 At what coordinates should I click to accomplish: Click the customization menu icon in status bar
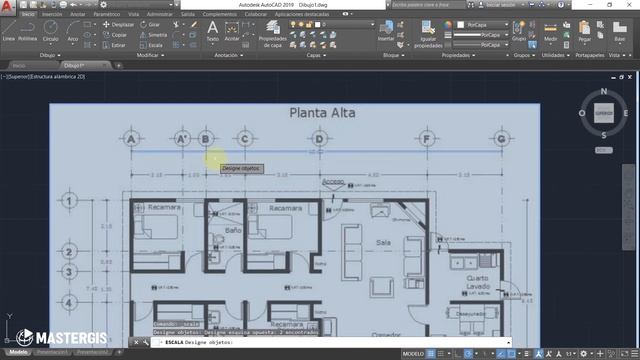[635, 354]
